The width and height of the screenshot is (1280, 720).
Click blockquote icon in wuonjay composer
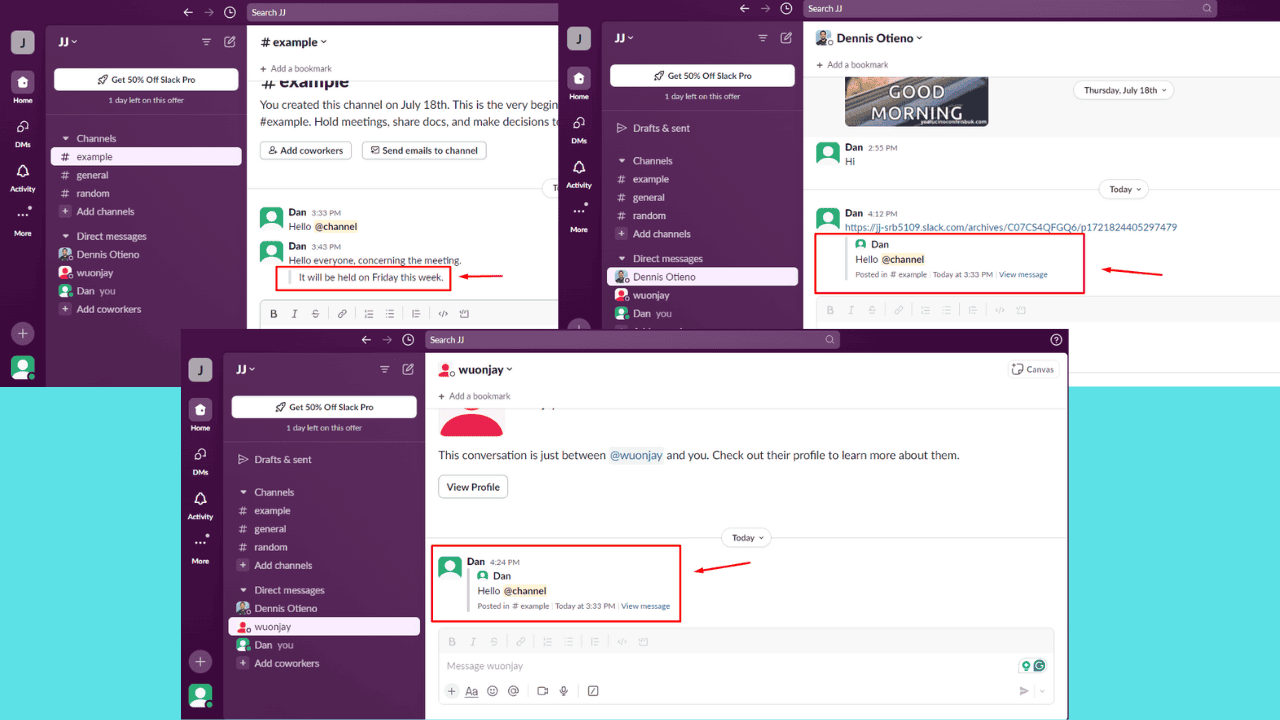click(x=594, y=641)
